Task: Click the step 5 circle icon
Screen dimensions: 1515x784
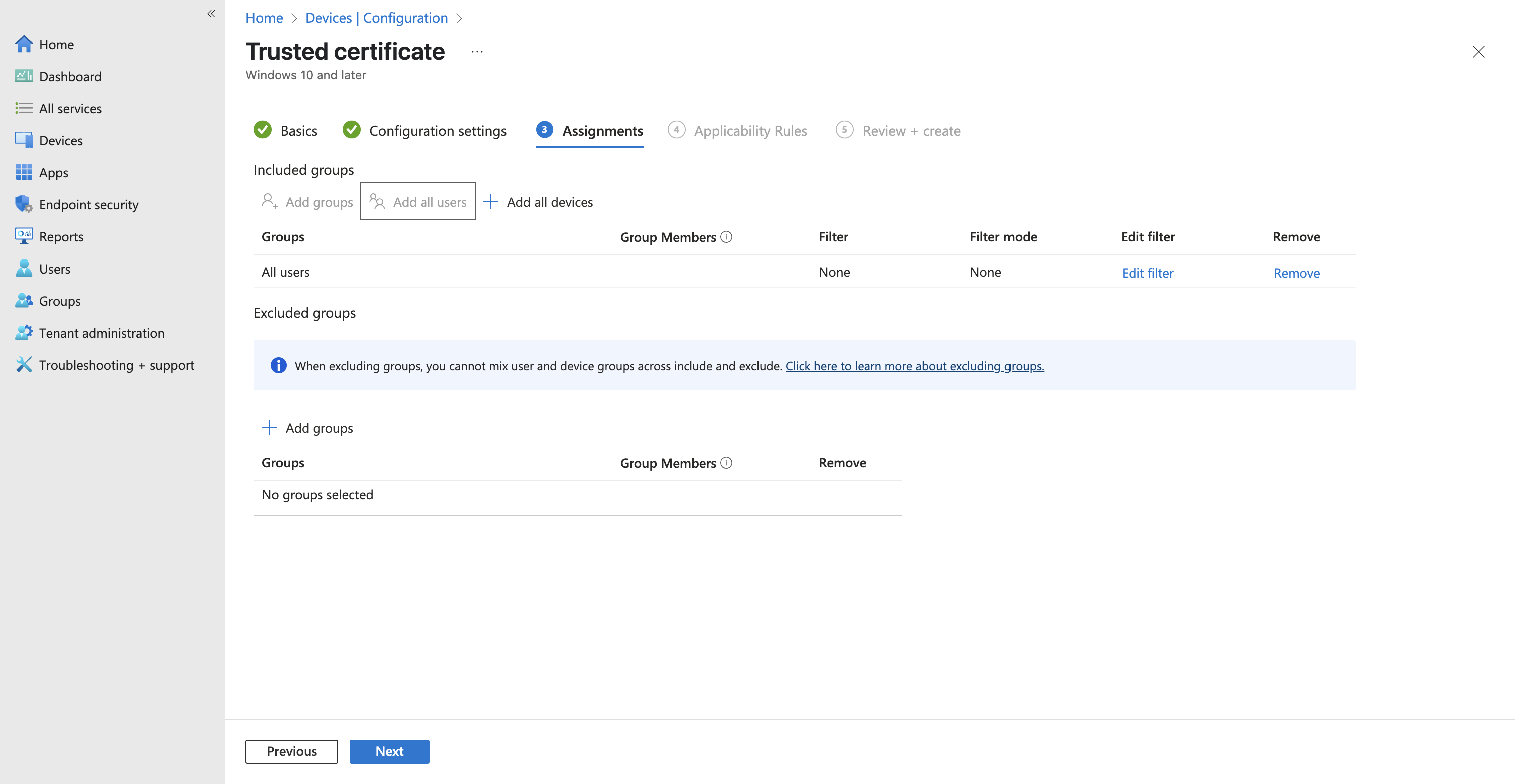Action: click(845, 129)
